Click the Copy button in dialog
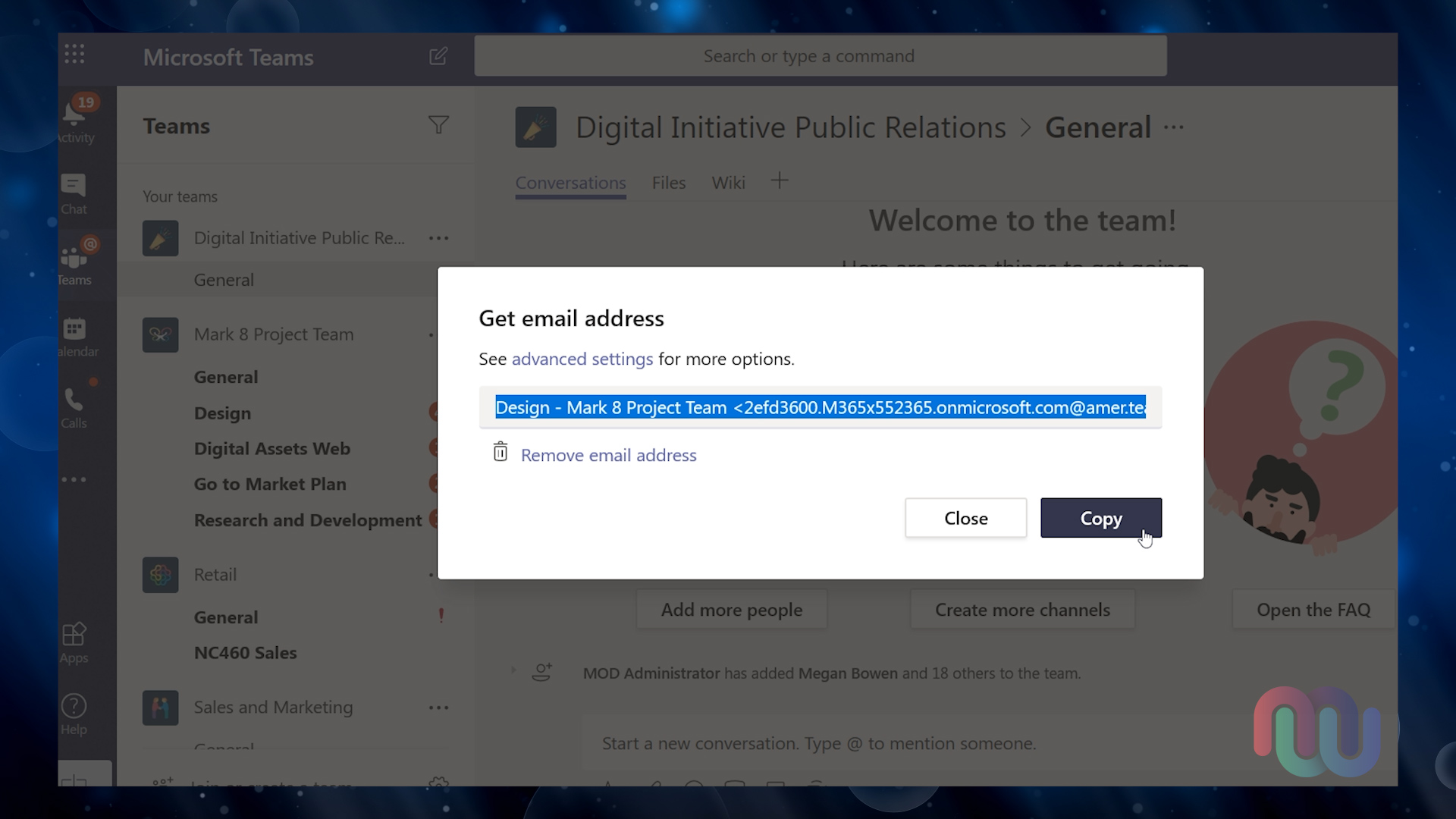This screenshot has width=1456, height=819. (1100, 518)
